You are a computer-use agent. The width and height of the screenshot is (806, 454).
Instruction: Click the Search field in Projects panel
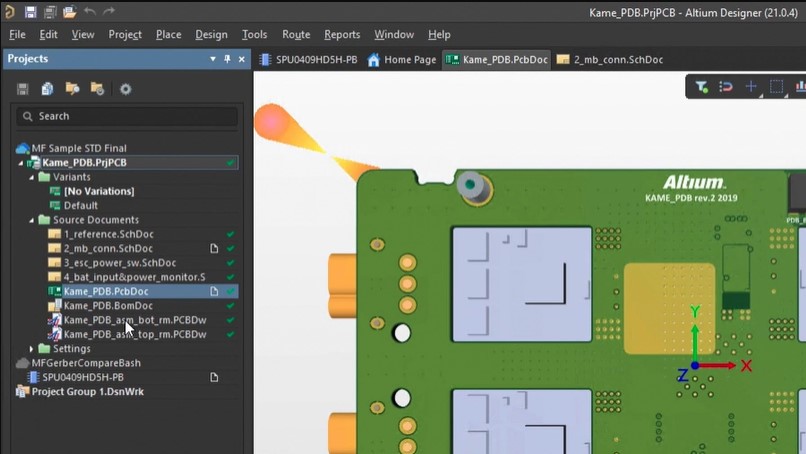pos(127,116)
